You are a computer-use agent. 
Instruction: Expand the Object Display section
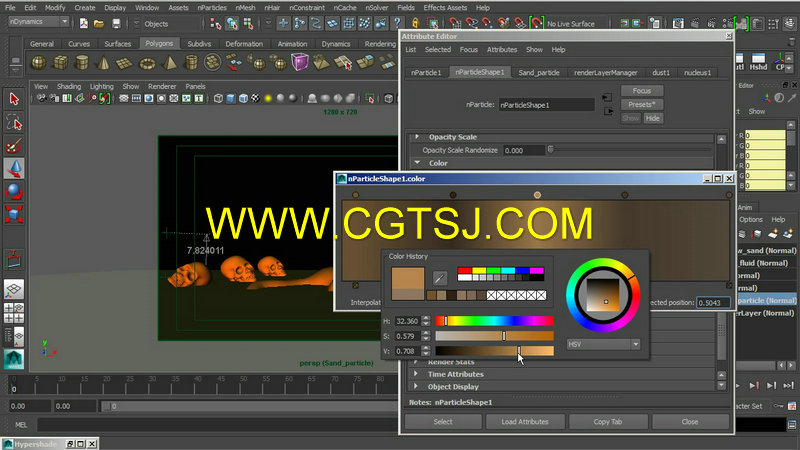(416, 387)
